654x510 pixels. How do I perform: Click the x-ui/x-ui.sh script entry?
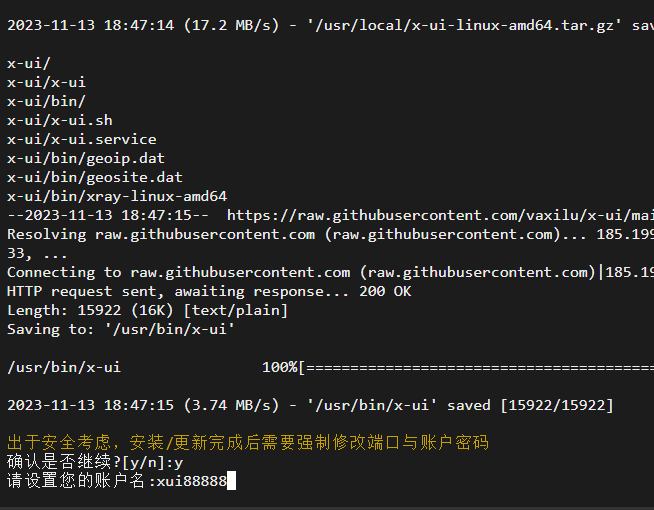click(x=60, y=121)
